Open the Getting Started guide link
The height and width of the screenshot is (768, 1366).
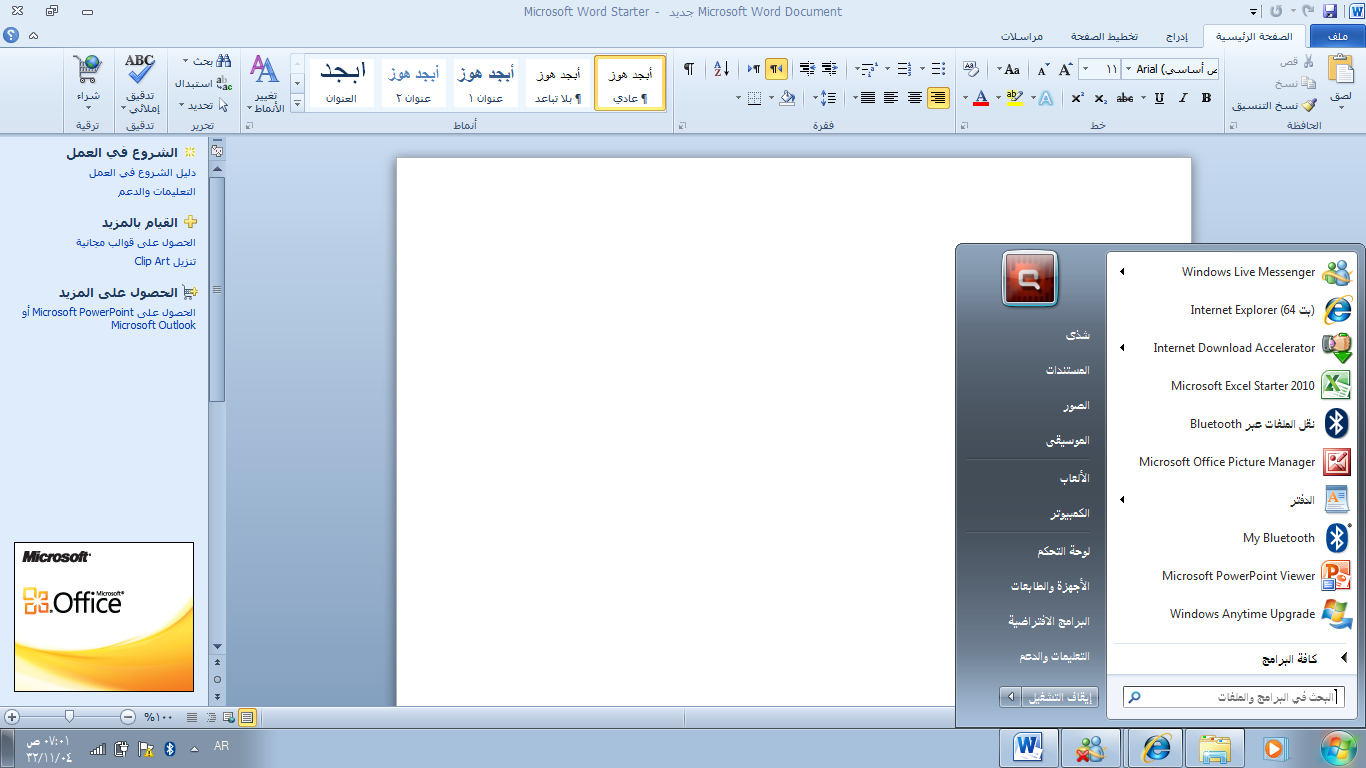143,172
